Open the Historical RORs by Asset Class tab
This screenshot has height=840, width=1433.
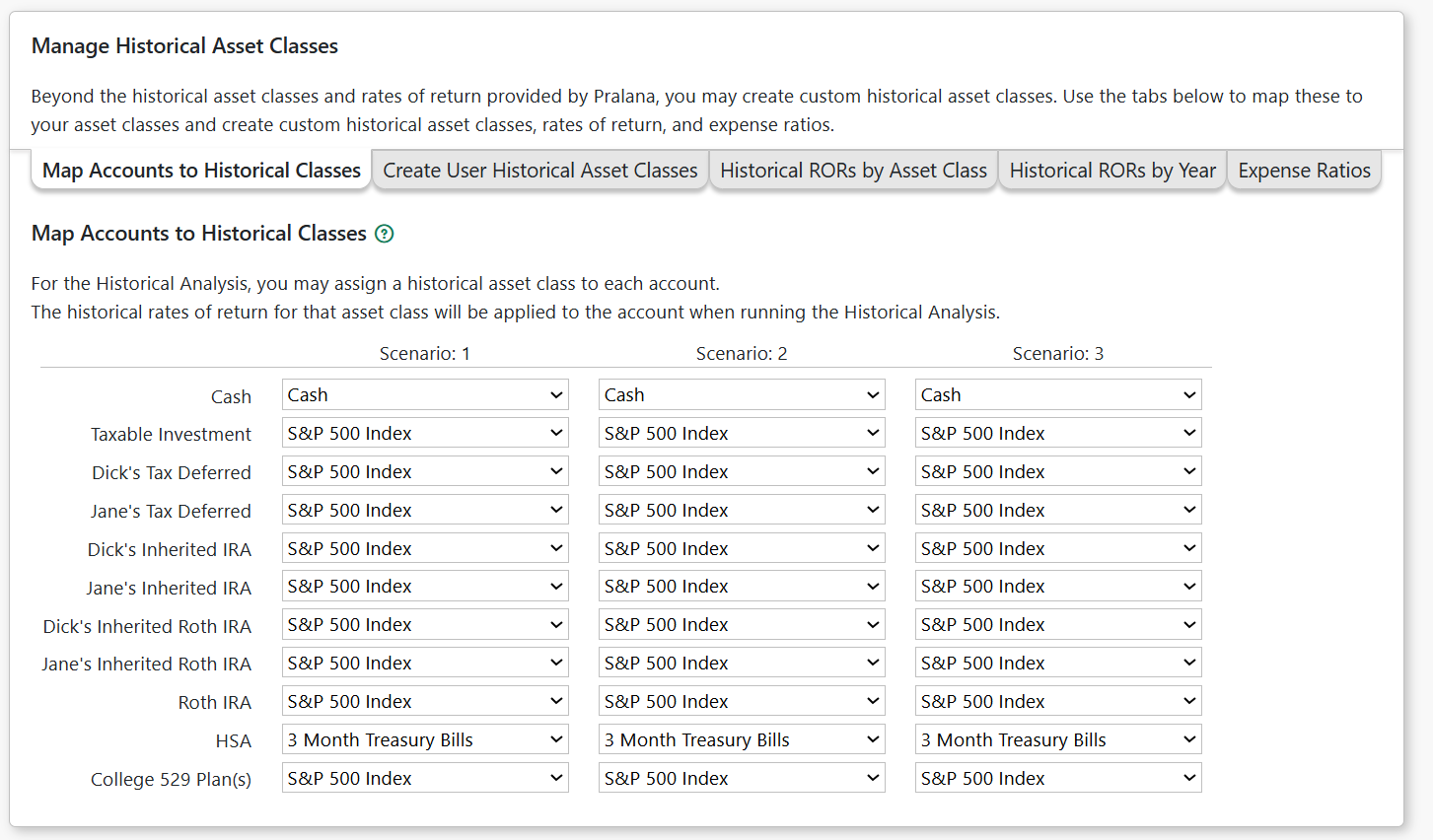tap(853, 171)
